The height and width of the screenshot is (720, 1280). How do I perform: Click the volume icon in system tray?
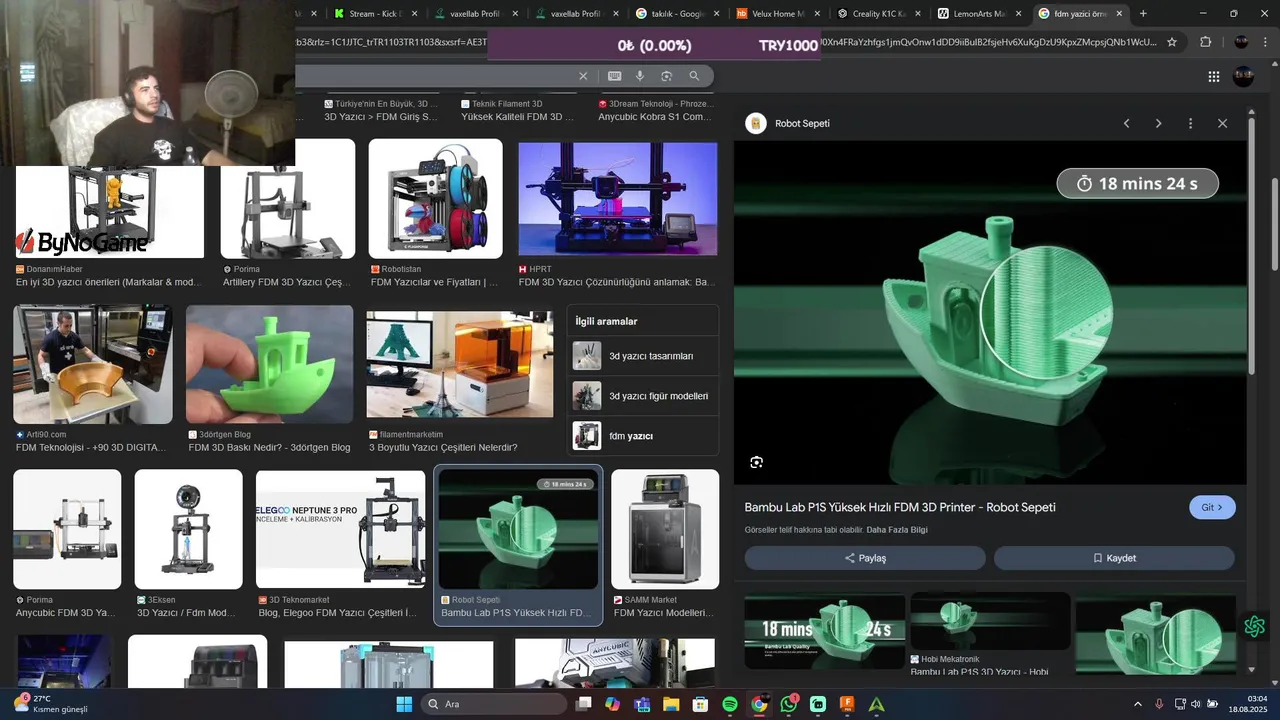pos(1196,704)
